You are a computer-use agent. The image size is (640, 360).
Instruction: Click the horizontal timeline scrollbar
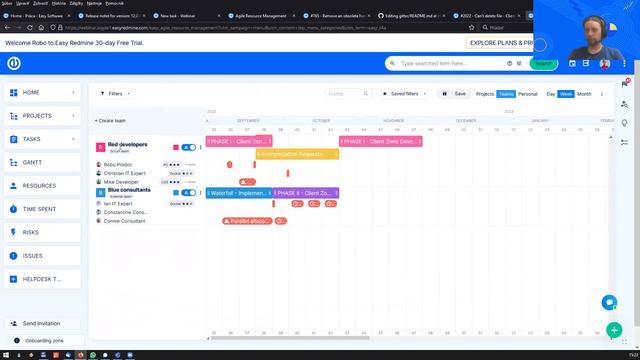[x=290, y=338]
